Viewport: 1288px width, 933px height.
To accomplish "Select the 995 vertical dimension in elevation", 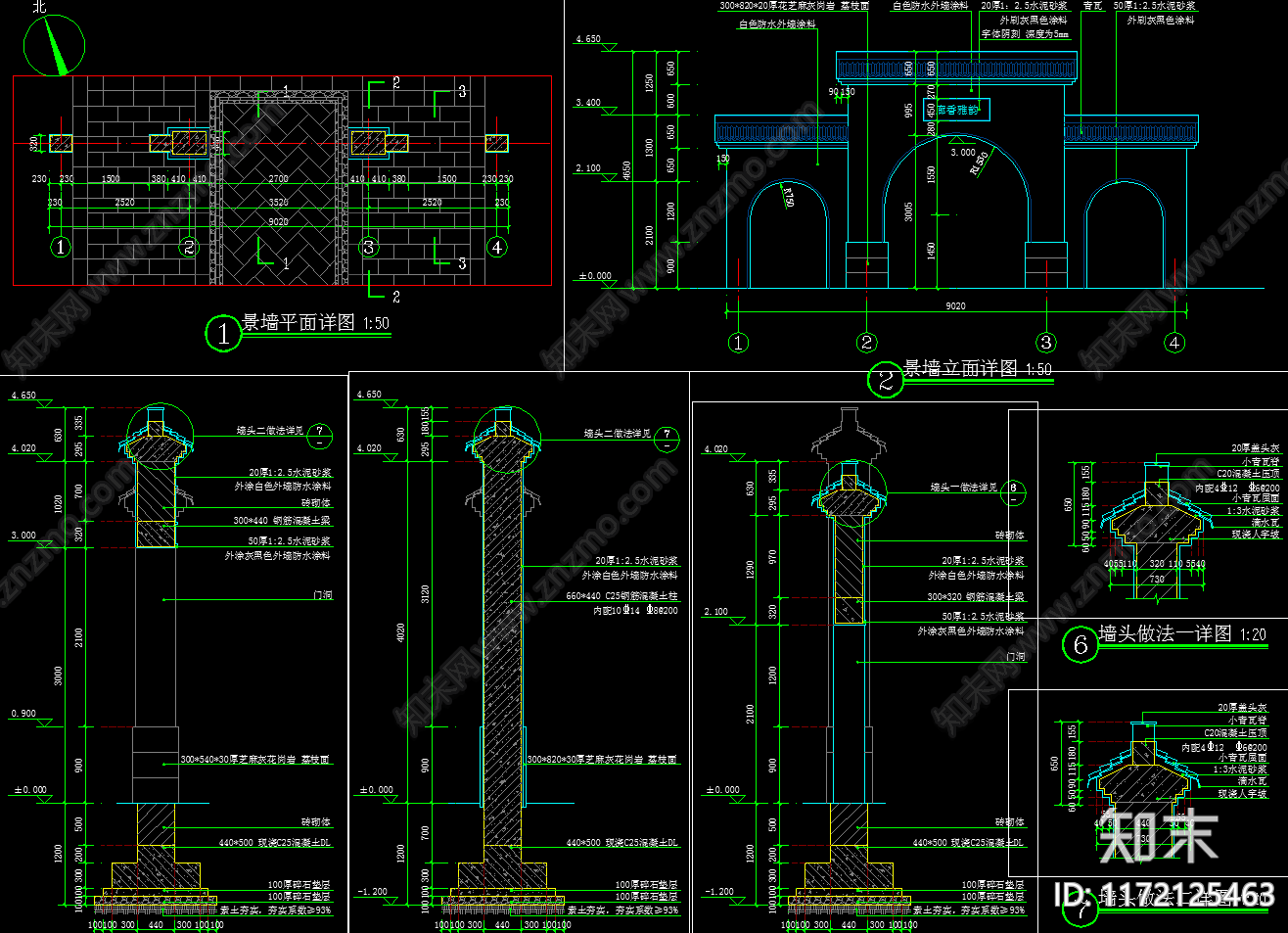I will coord(909,111).
